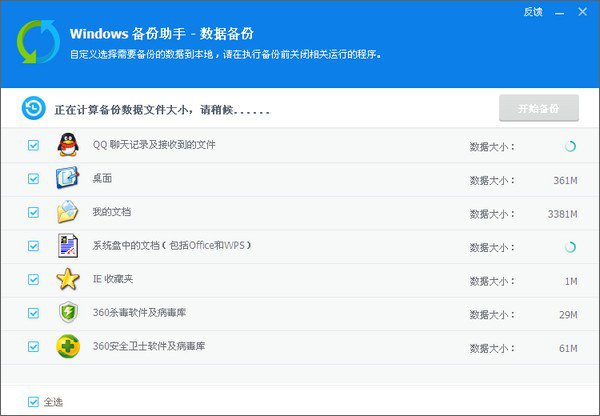
Task: Click 数据大小 label in 桌面 row
Action: click(492, 180)
